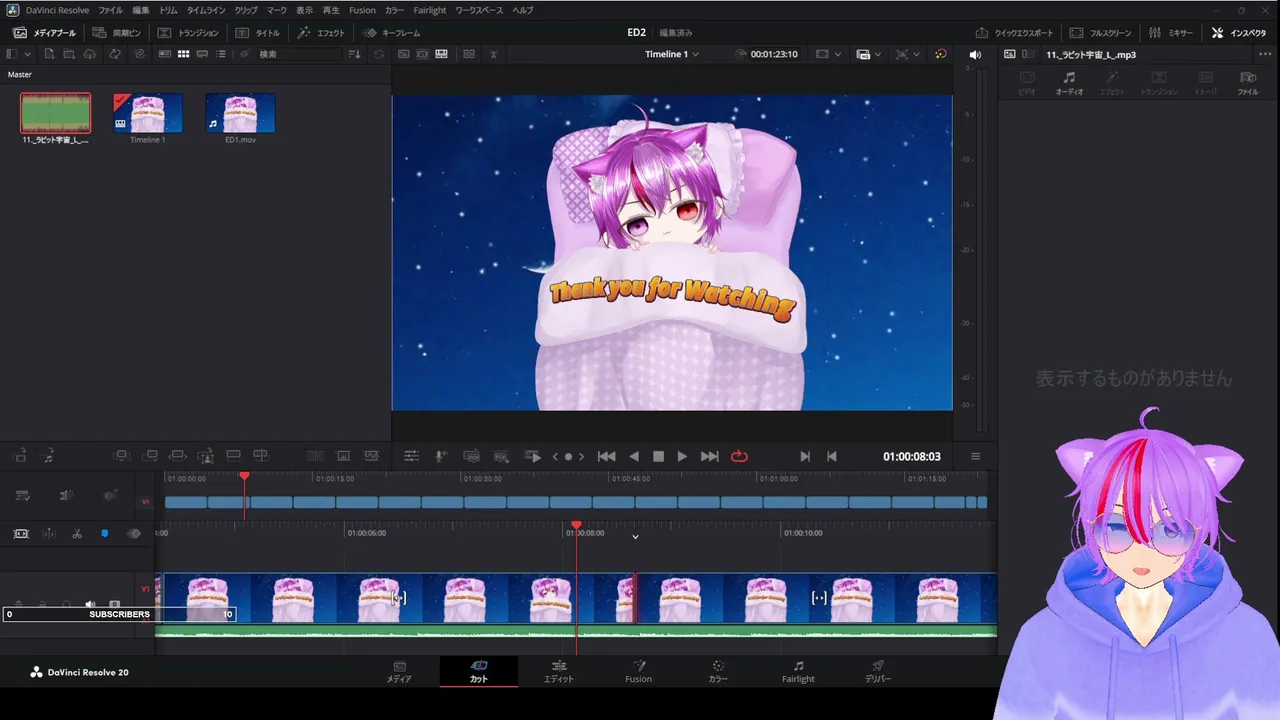Open the timeline options hamburger menu
This screenshot has height=720, width=1280.
point(976,456)
